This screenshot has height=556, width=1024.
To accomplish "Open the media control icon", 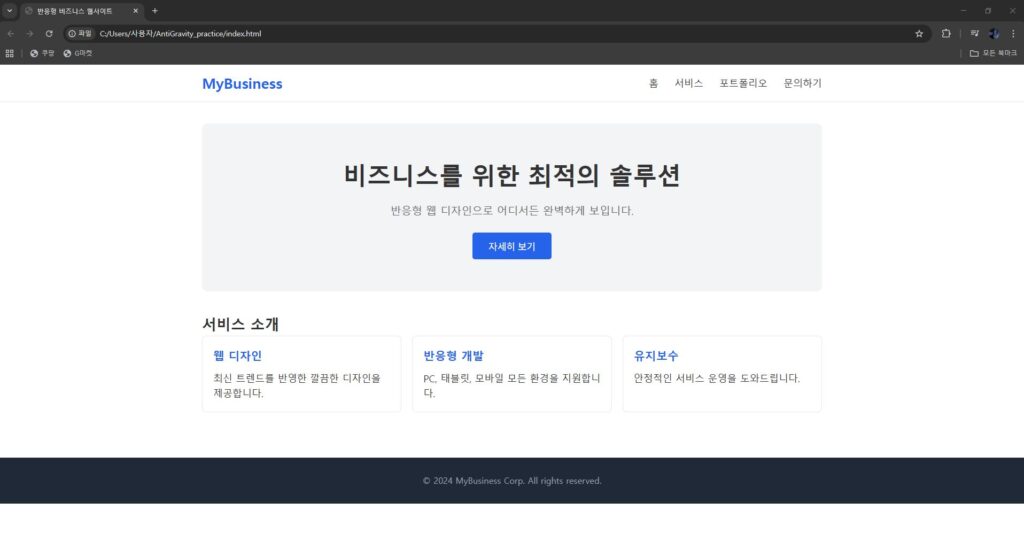I will [974, 33].
